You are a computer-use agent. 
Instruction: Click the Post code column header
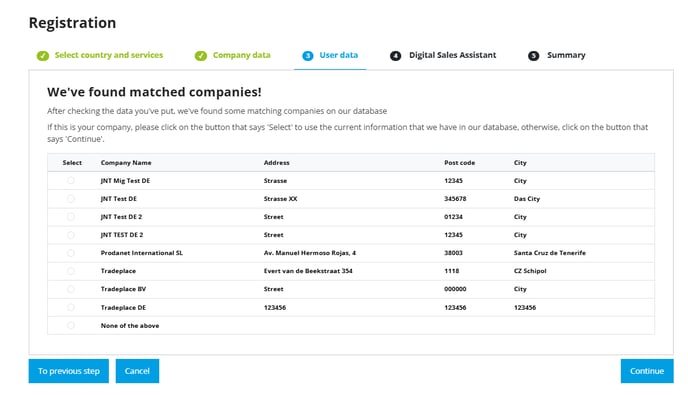coord(459,162)
